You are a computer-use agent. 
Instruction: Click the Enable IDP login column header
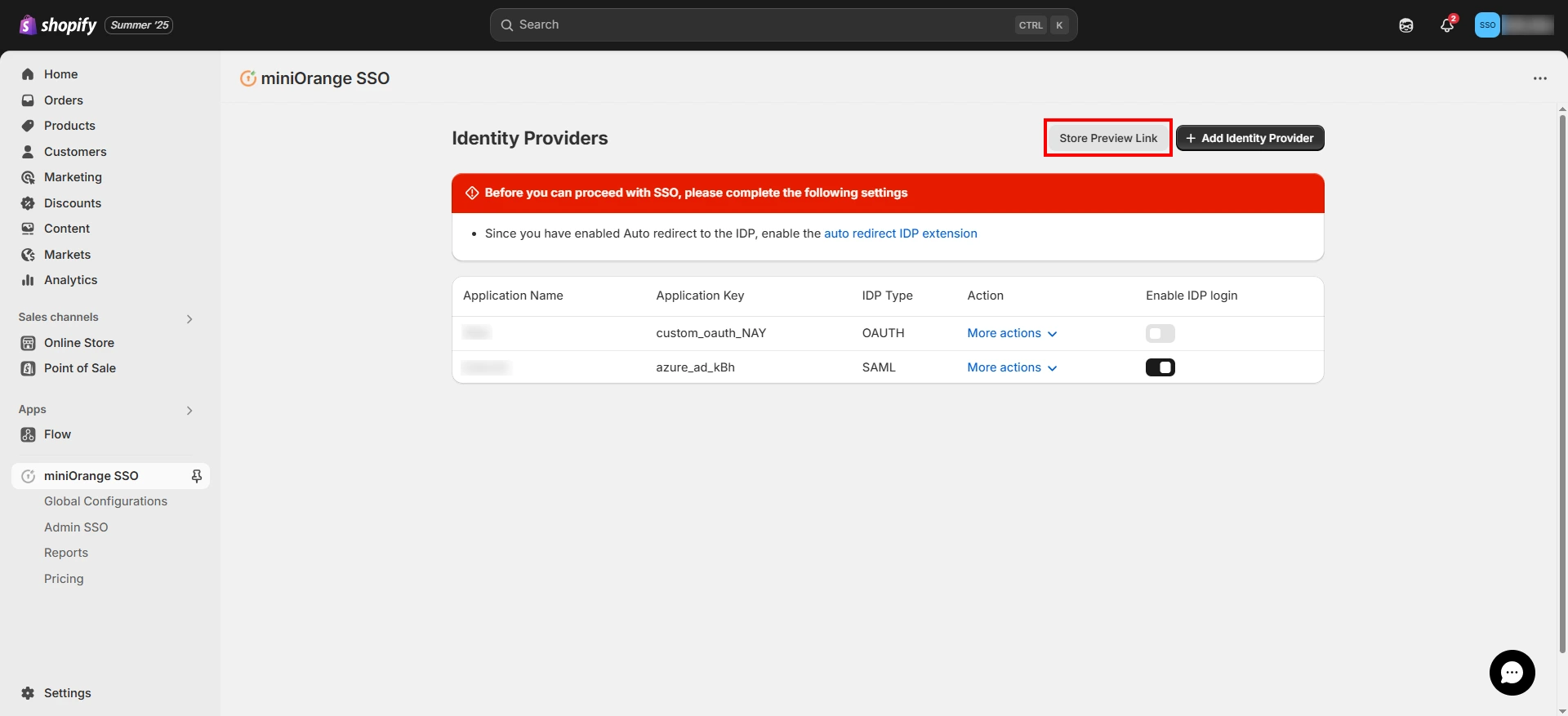pos(1192,296)
